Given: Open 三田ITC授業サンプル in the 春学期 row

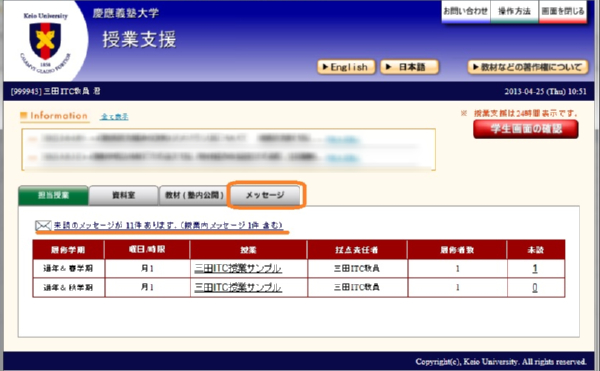Looking at the screenshot, I should [x=238, y=268].
